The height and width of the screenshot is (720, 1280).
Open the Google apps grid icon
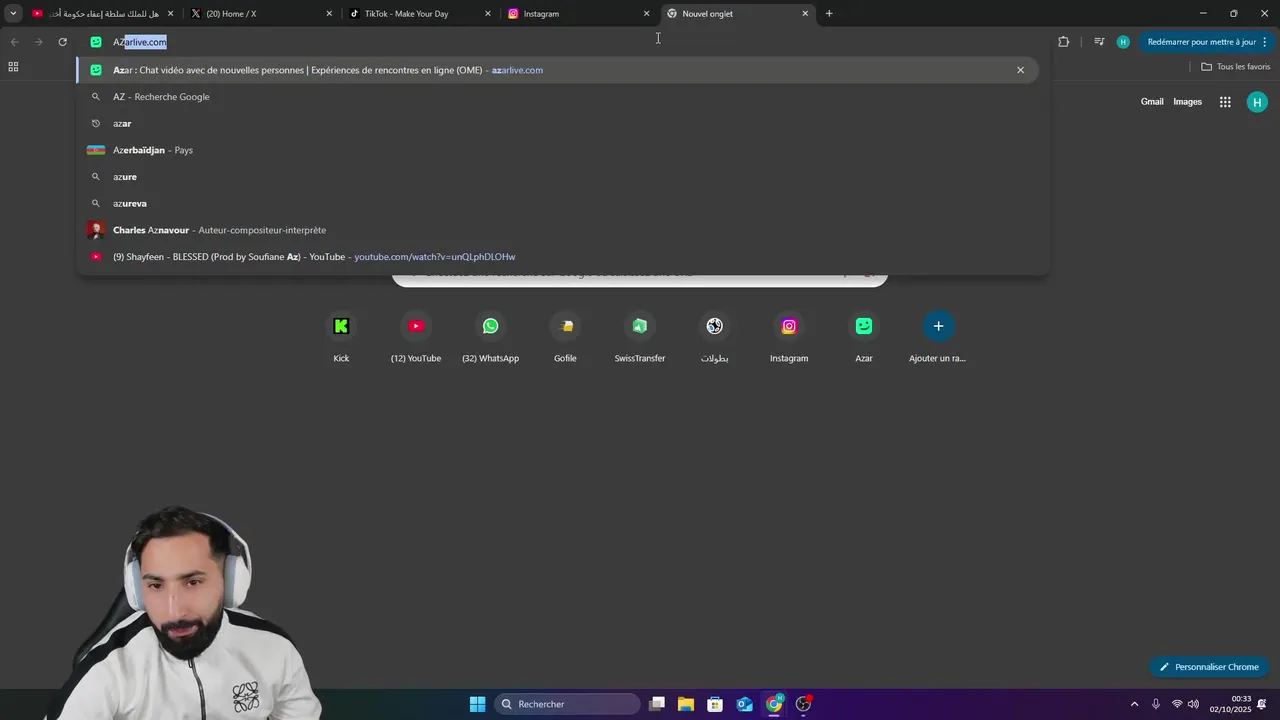(x=1225, y=102)
